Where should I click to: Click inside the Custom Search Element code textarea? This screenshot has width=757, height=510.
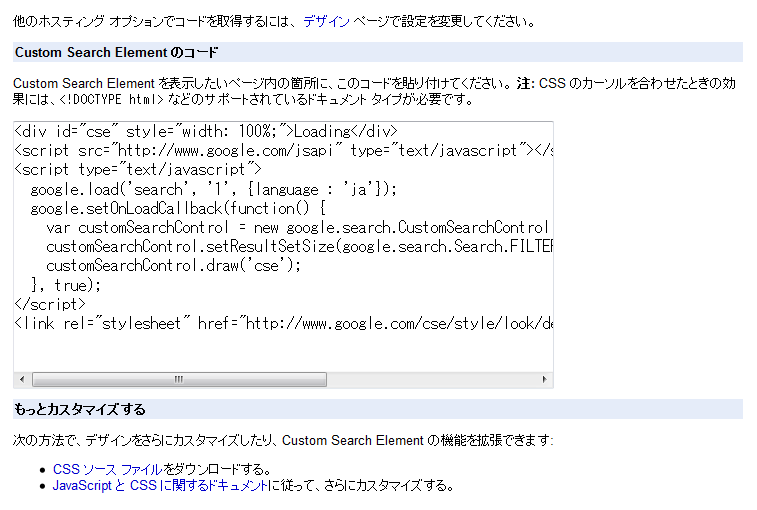(x=283, y=255)
